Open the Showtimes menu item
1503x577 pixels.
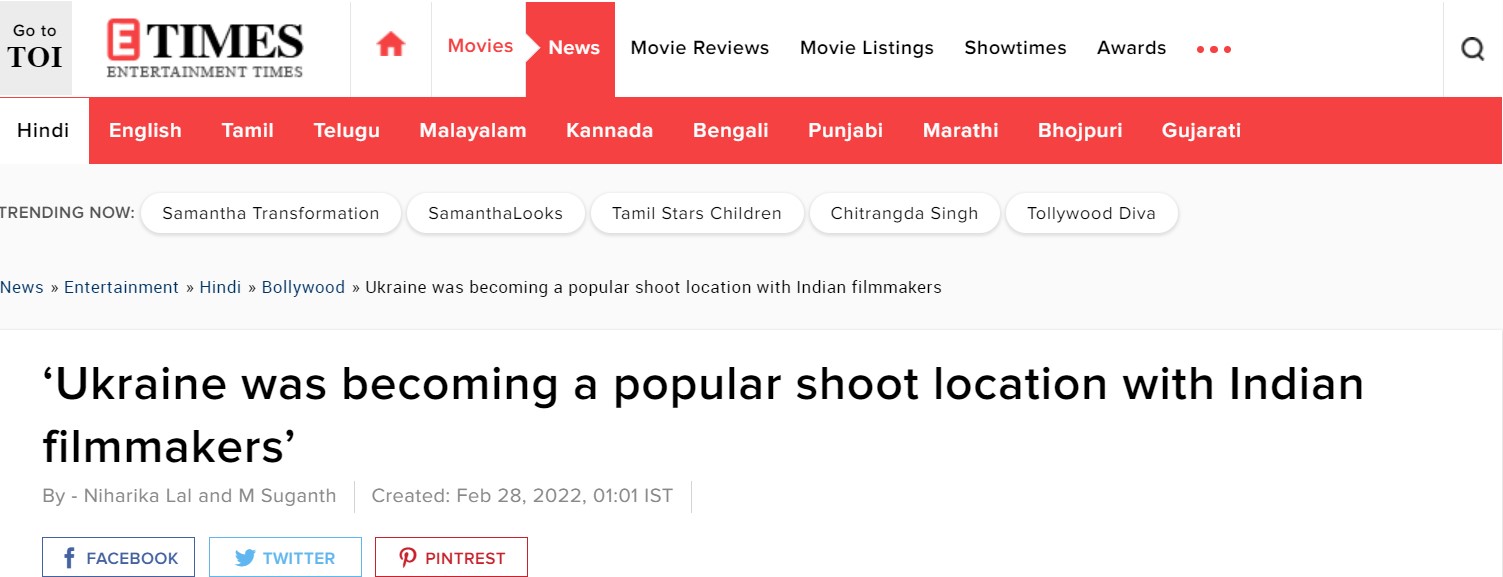click(1015, 48)
